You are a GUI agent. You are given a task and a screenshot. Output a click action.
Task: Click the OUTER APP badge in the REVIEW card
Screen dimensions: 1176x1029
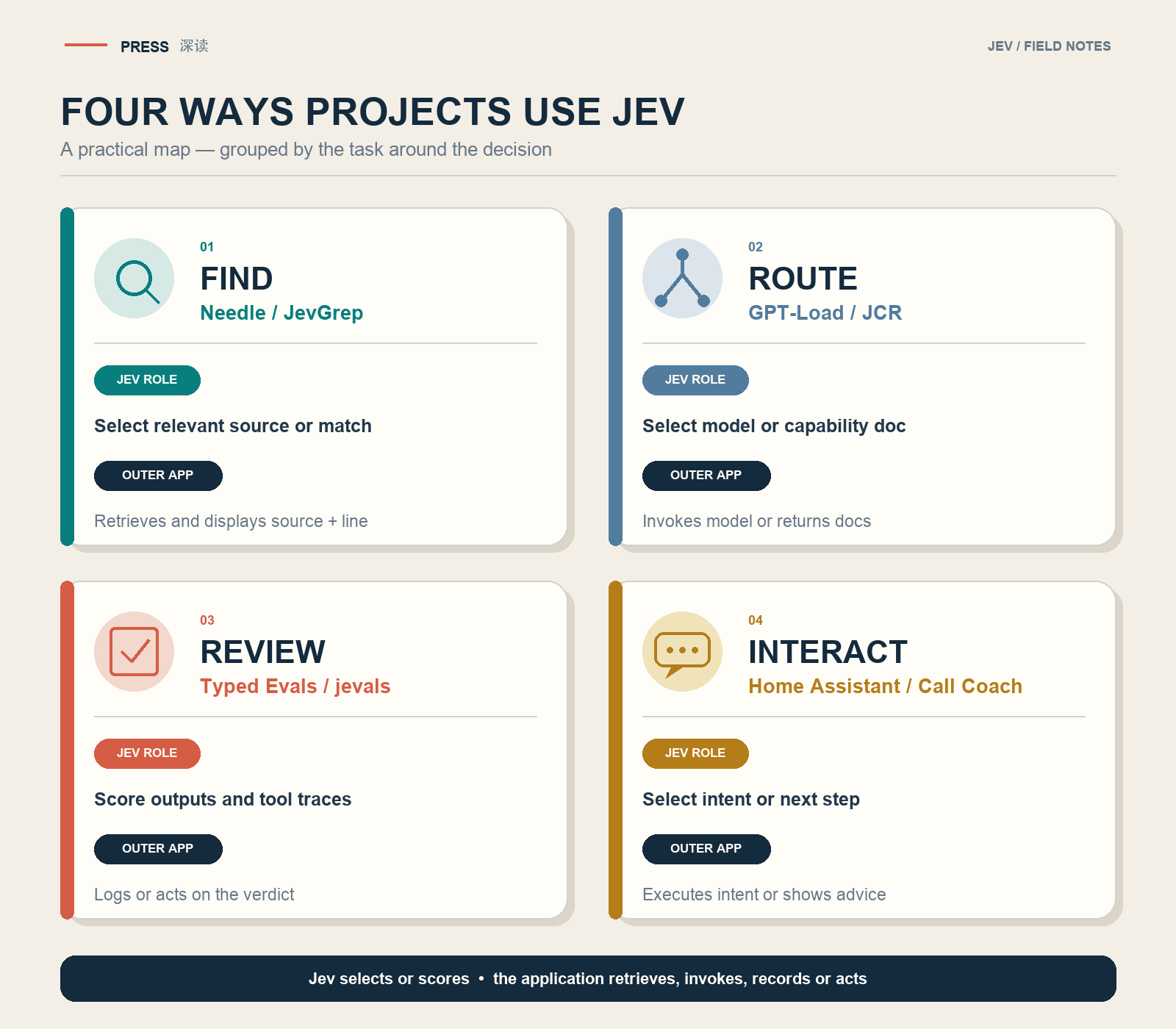pos(158,849)
